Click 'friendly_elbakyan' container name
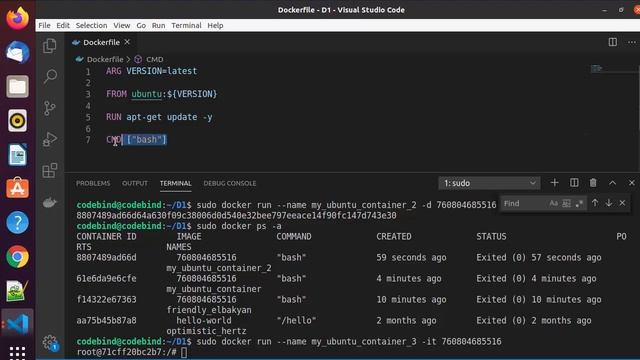The width and height of the screenshot is (640, 360). pos(209,310)
